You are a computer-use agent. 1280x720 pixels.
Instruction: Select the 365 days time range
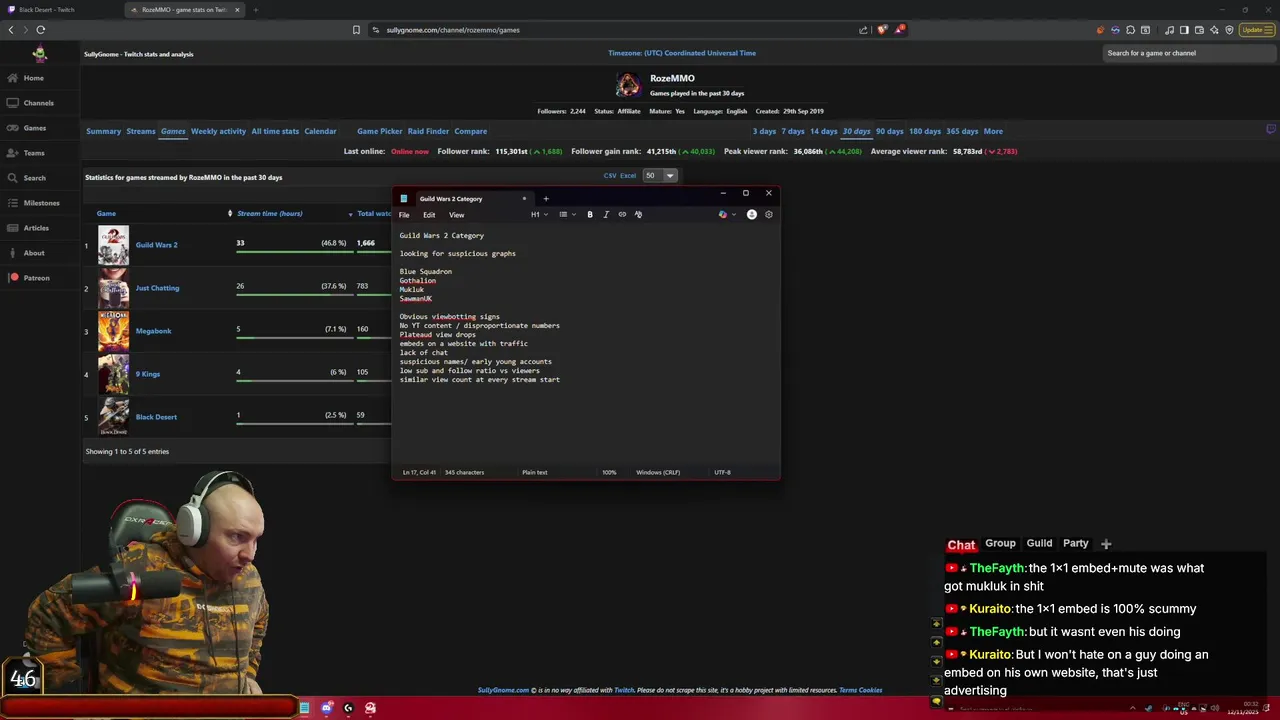pos(962,131)
